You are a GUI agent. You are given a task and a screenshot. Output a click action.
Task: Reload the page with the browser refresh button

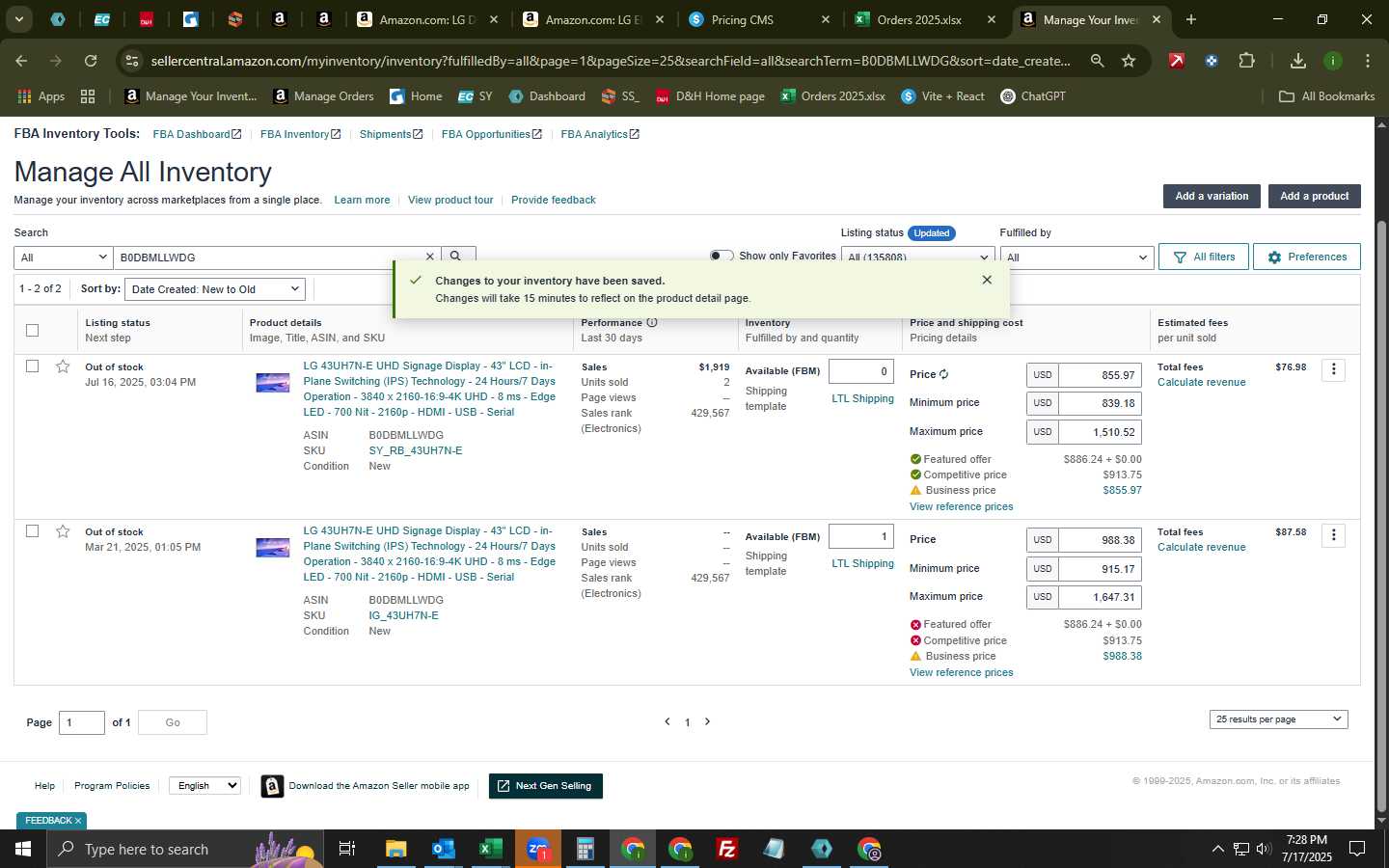[x=90, y=61]
